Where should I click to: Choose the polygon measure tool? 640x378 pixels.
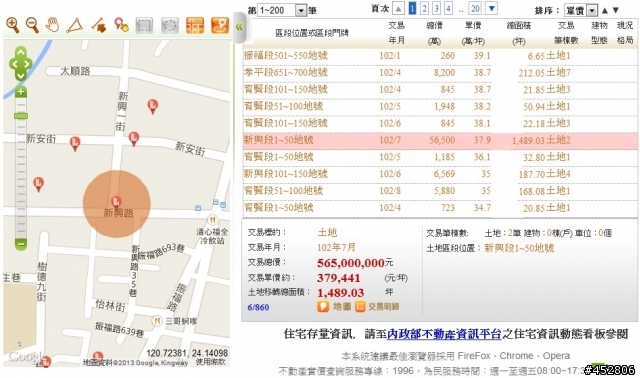[75, 25]
